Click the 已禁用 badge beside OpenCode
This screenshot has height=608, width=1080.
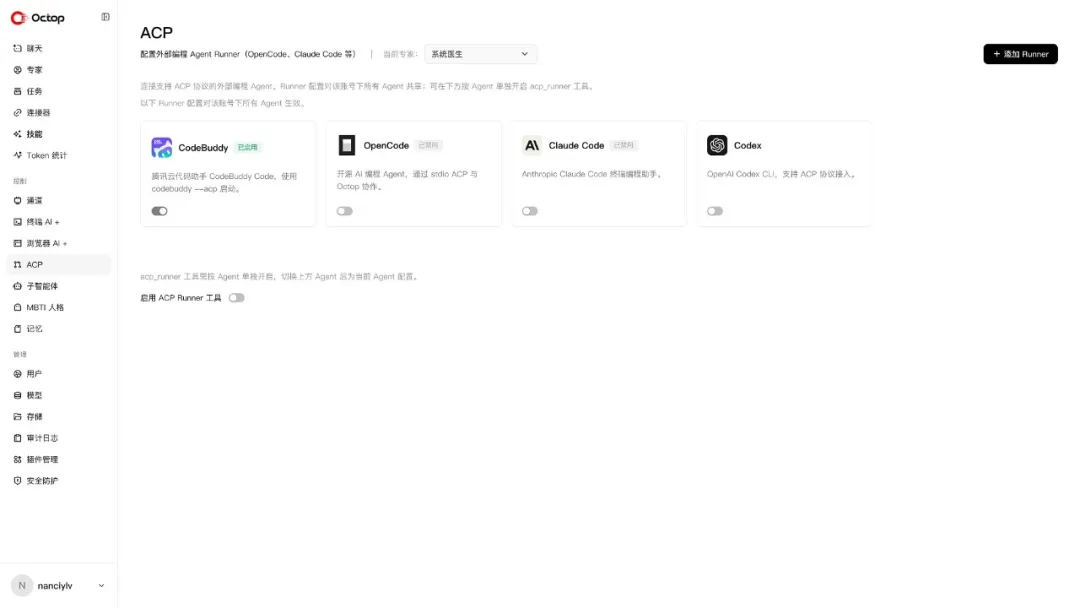tap(428, 145)
